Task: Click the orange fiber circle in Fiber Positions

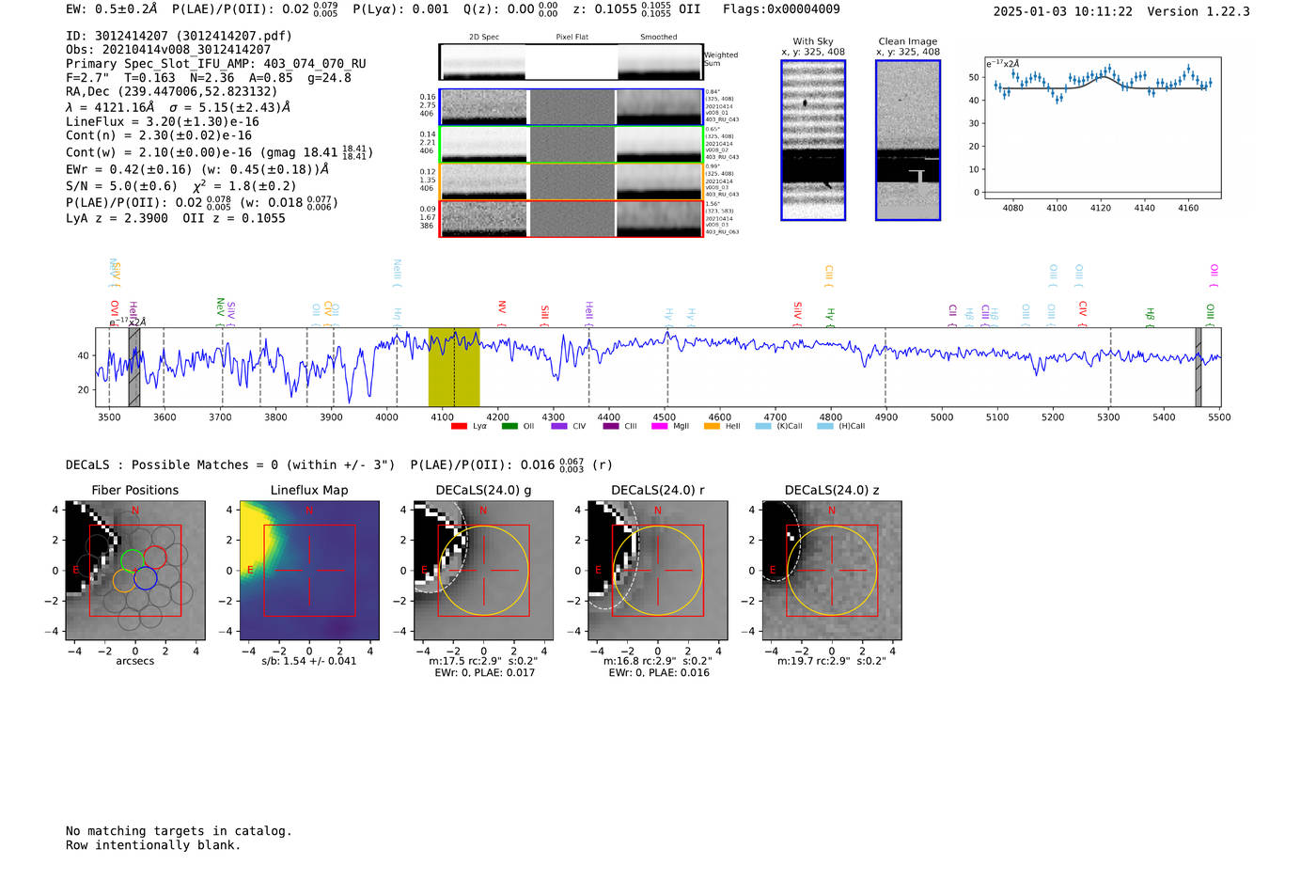Action: (124, 580)
